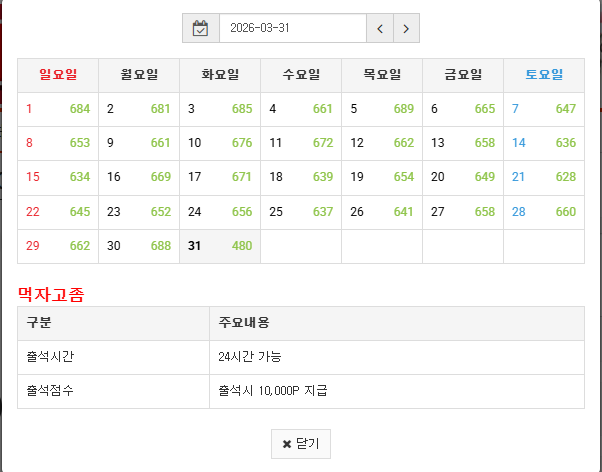
Task: Click the 먹자고좀 heading
Action: coord(51,294)
